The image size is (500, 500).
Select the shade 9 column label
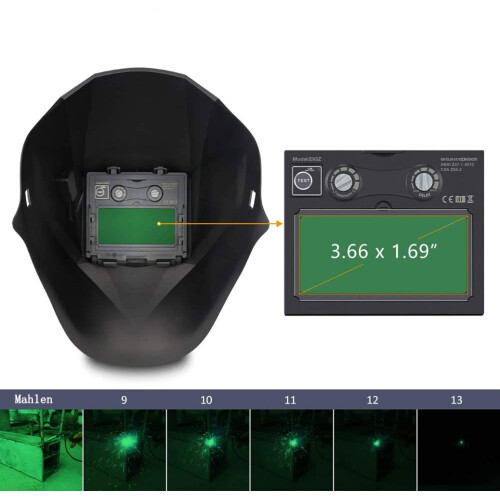pos(124,400)
